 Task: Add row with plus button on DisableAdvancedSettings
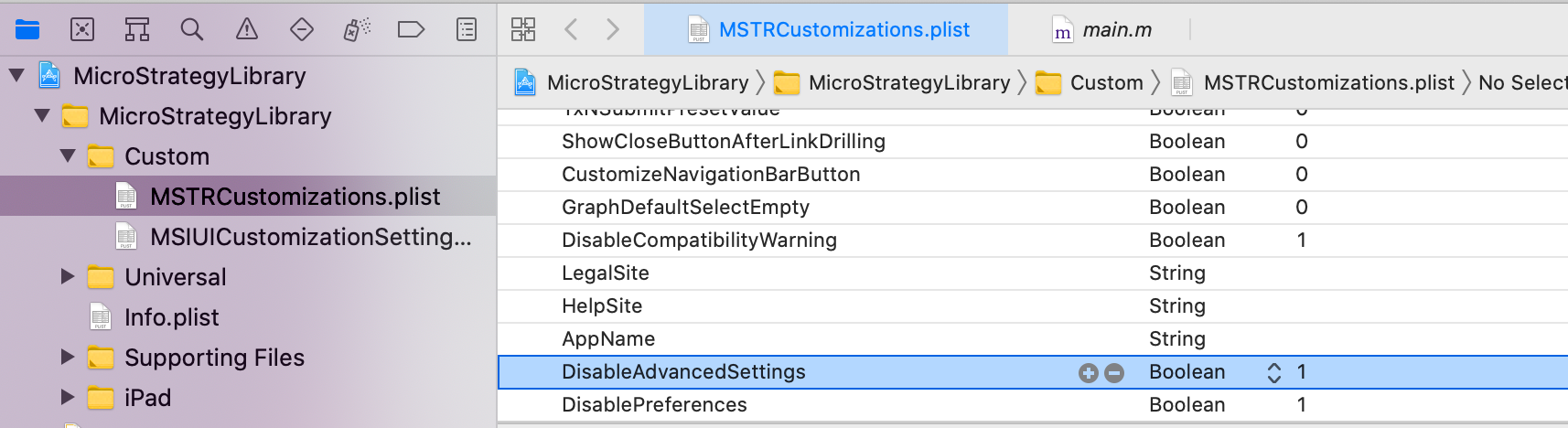[1088, 372]
